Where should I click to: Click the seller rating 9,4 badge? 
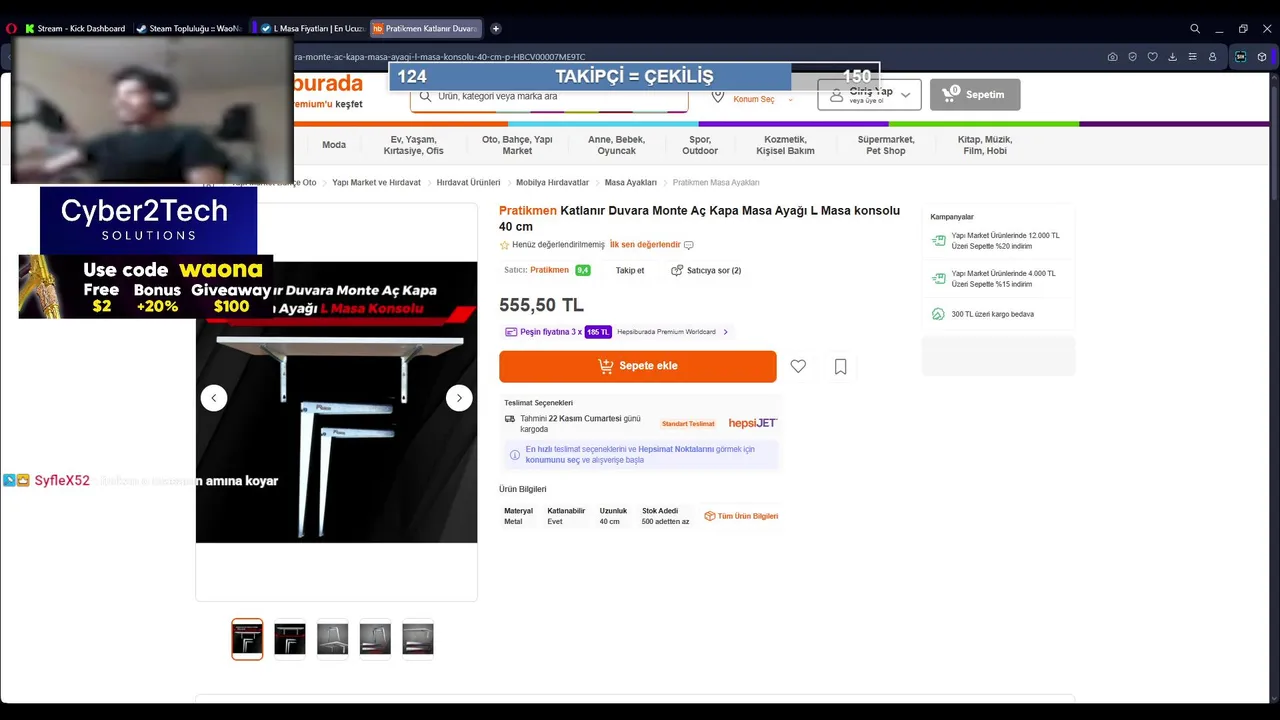pos(583,270)
